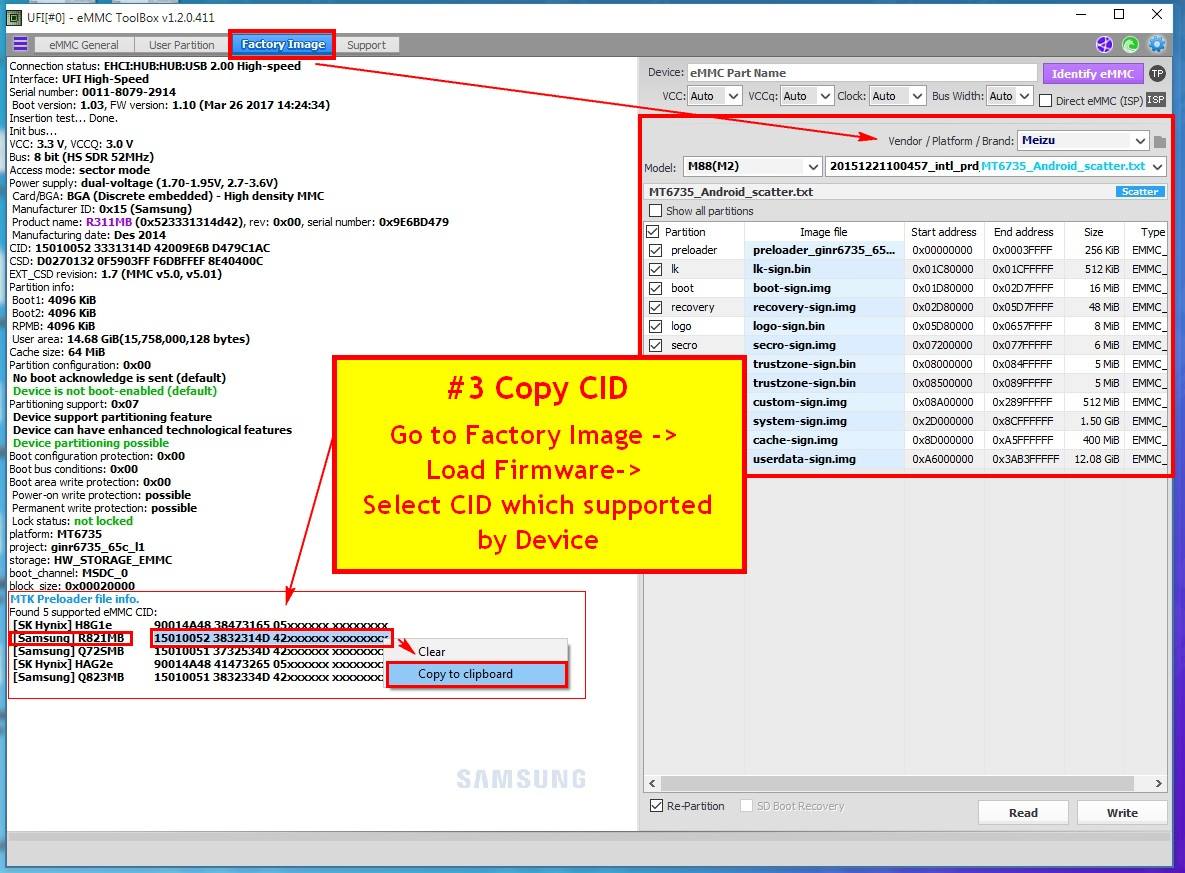Viewport: 1185px width, 873px height.
Task: Select the system-sign.img image file
Action: click(x=800, y=421)
